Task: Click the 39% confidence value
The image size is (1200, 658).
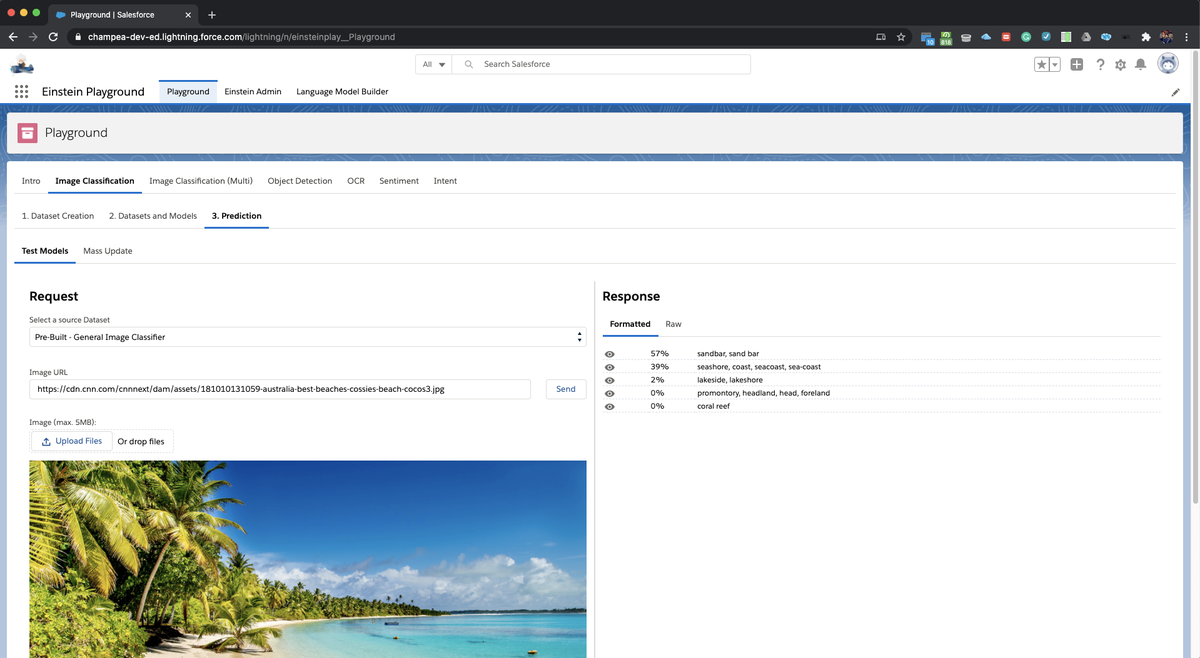Action: click(x=659, y=367)
